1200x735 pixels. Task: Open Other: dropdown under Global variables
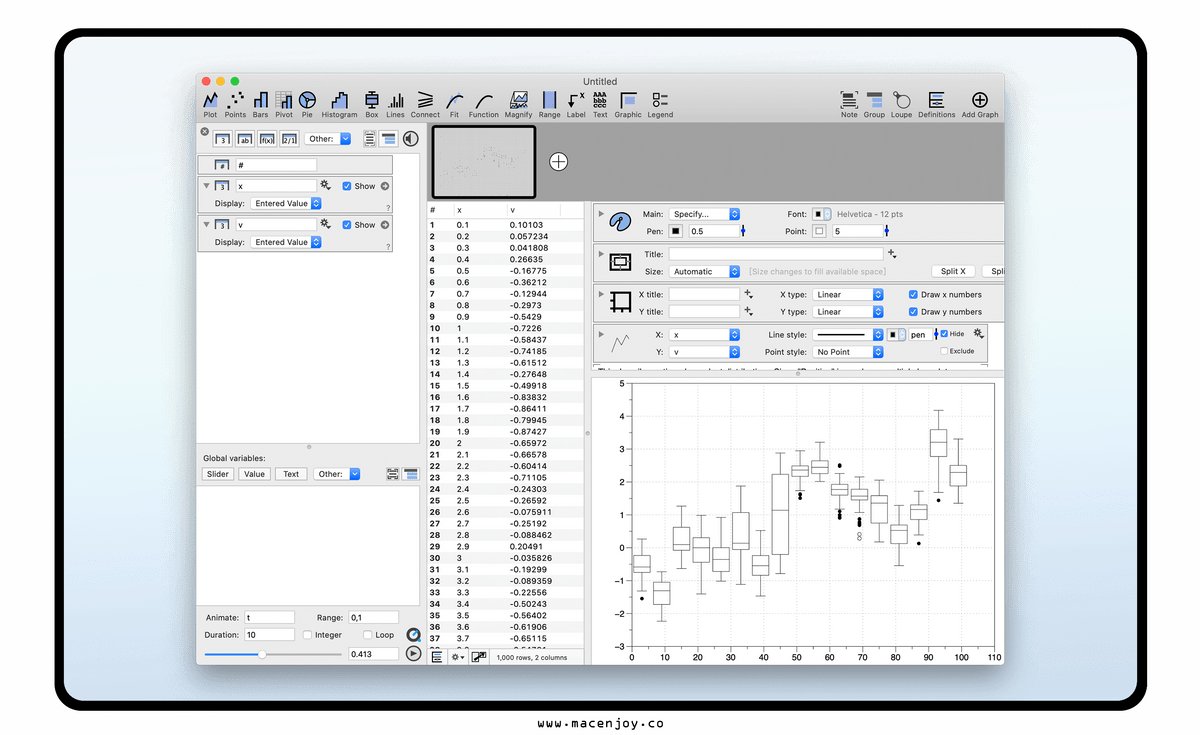click(x=337, y=474)
